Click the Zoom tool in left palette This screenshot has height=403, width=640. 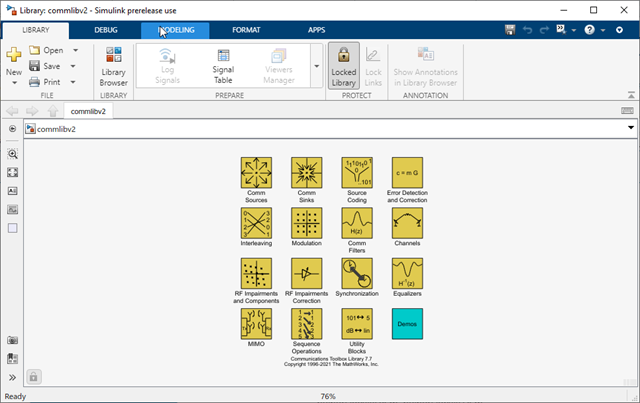(13, 154)
